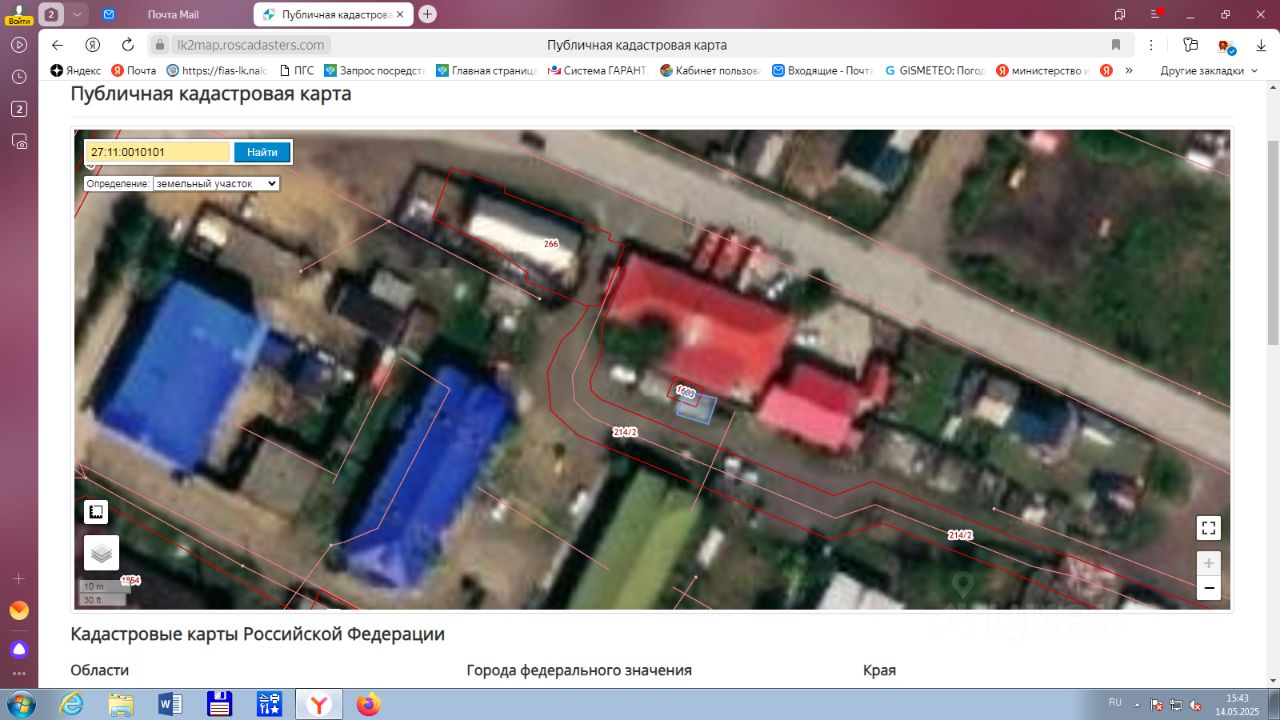Viewport: 1280px width, 720px height.
Task: Open the browser three-dot menu
Action: 1152,45
